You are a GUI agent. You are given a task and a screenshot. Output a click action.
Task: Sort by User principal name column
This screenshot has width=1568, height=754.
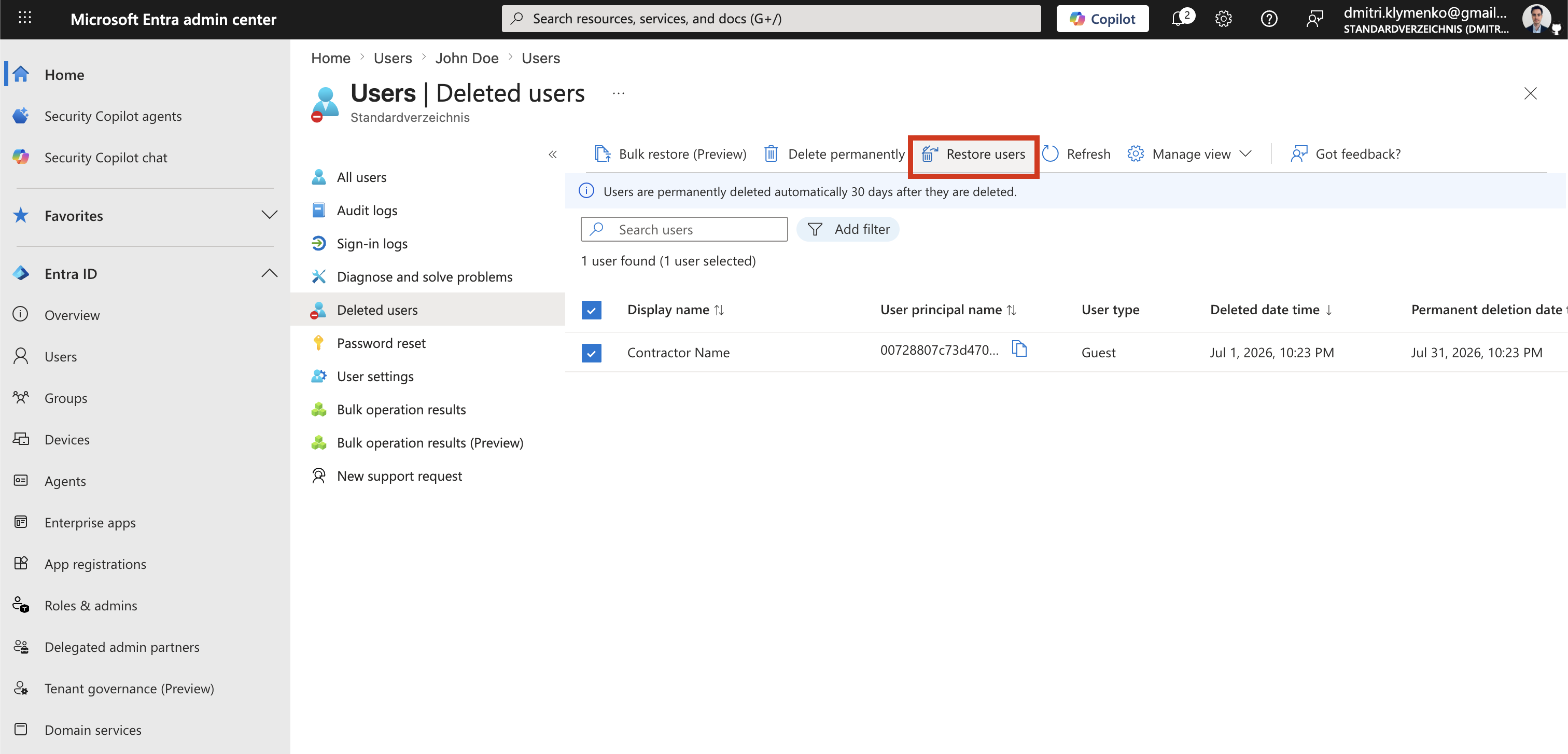[948, 310]
